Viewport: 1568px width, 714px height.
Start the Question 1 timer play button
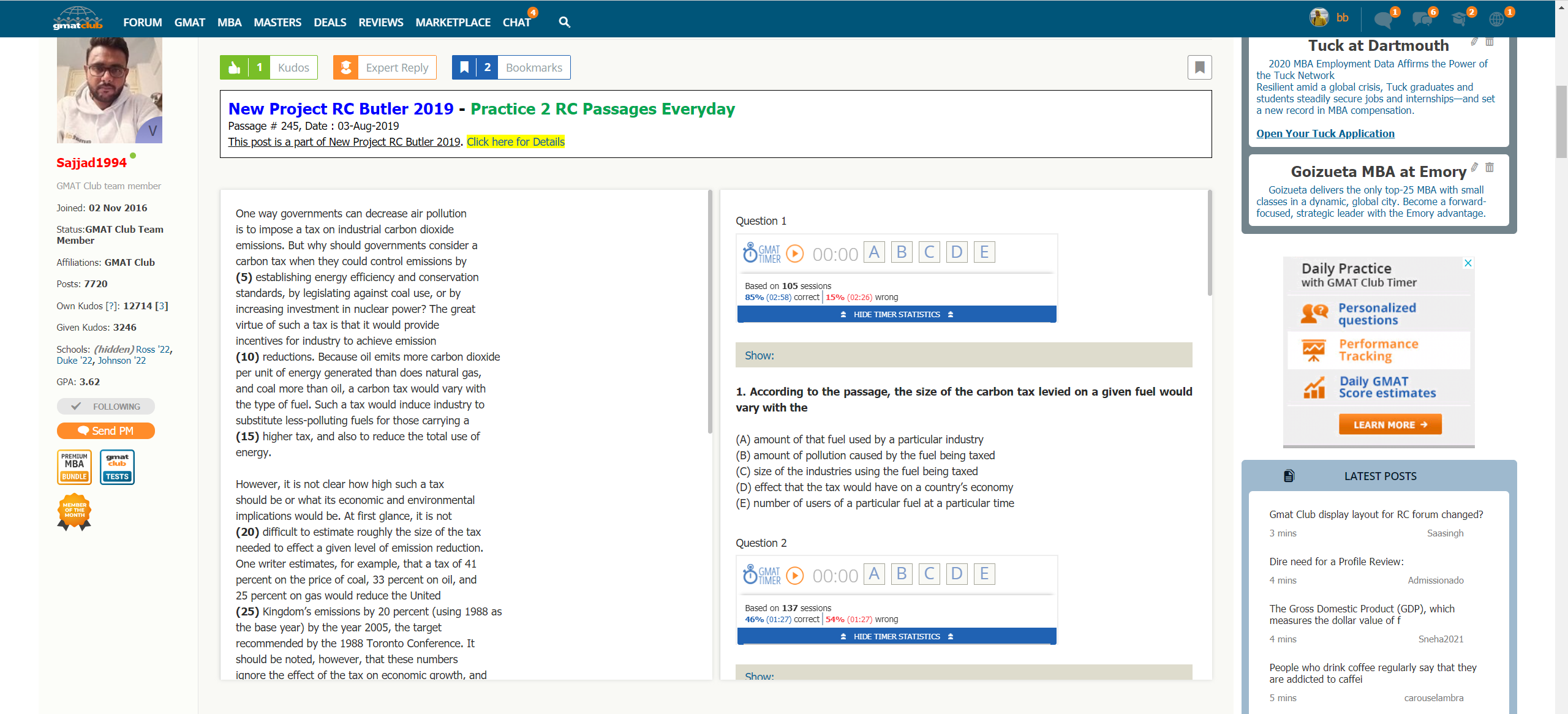[x=794, y=253]
